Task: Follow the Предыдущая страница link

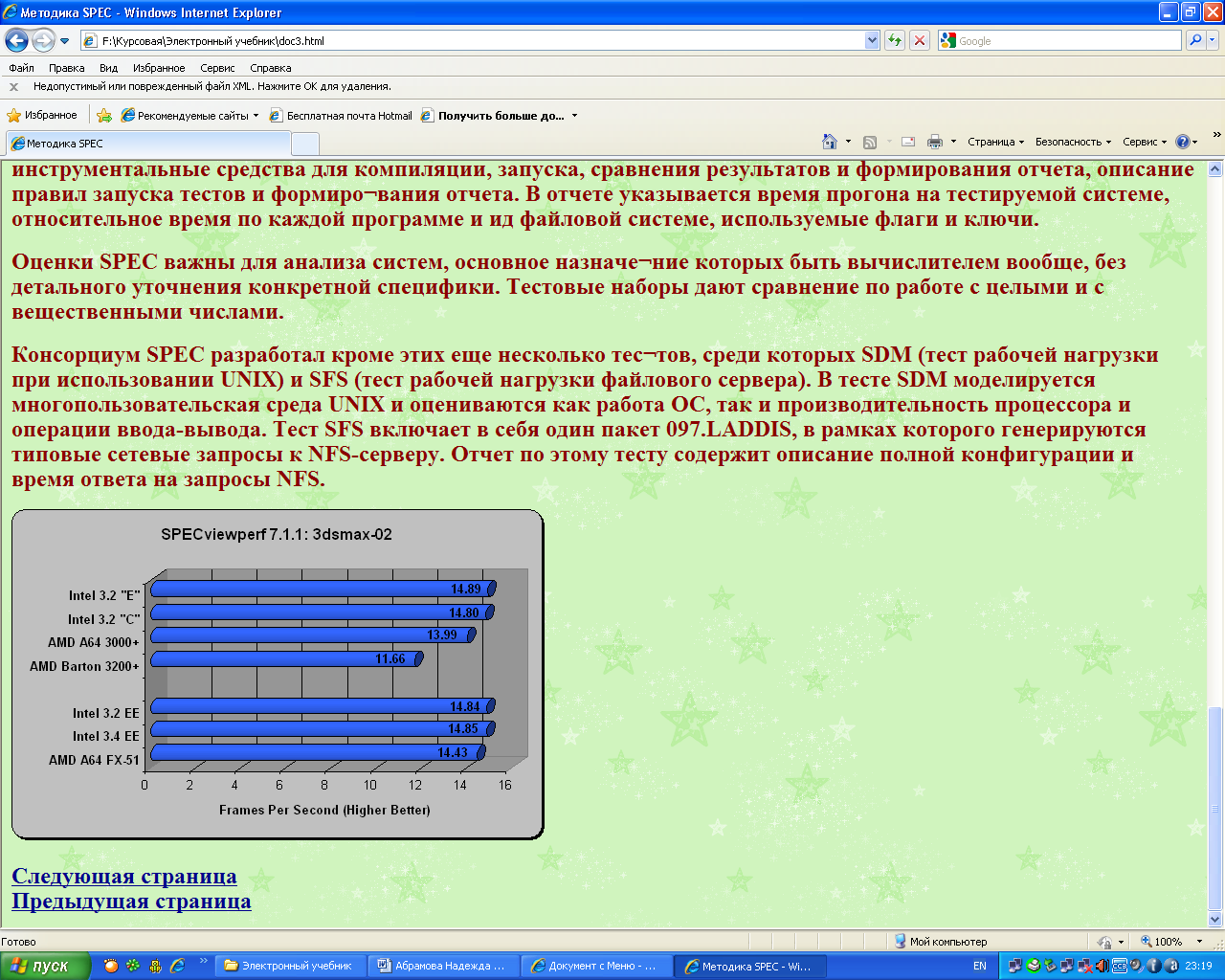Action: [131, 901]
